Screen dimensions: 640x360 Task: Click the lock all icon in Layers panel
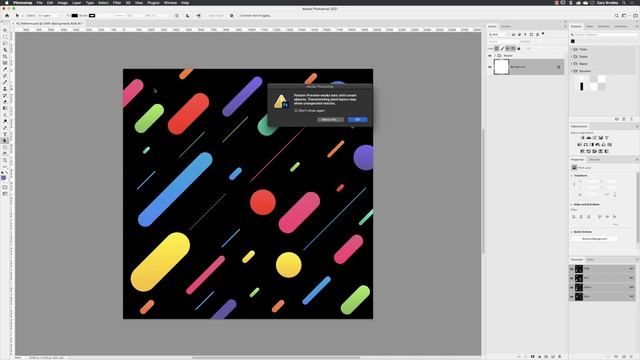pos(519,49)
